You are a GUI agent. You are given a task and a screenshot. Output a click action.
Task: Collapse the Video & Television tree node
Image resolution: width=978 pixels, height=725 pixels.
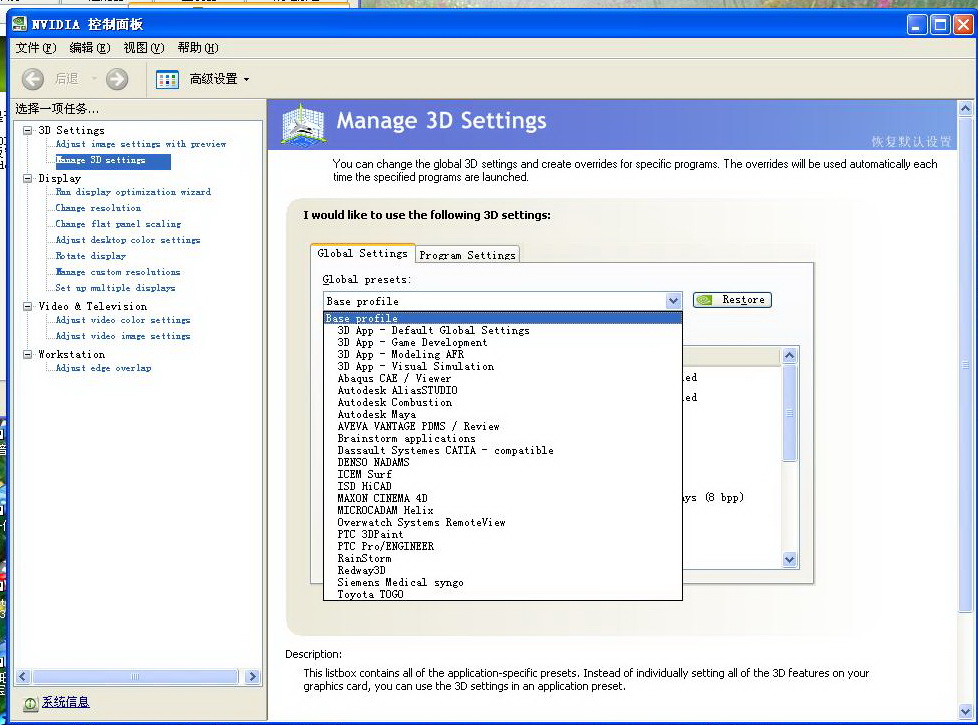pos(27,306)
